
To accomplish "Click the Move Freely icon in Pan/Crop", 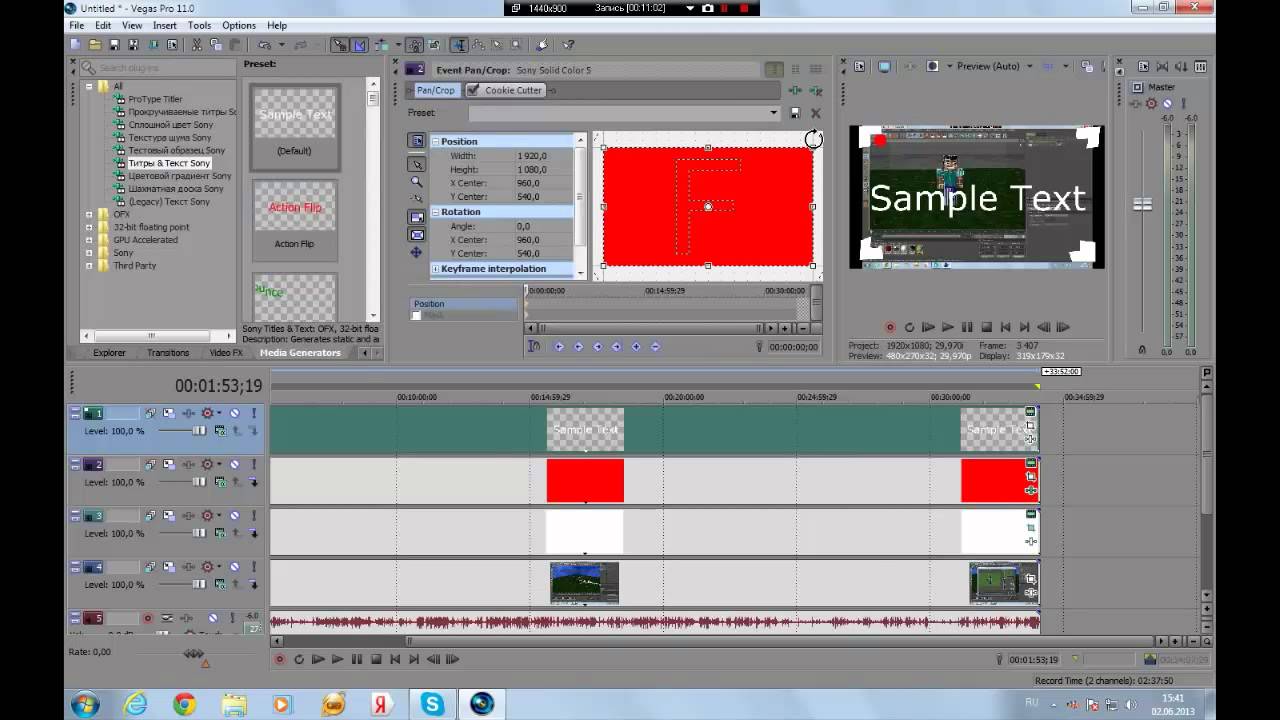I will coord(417,252).
